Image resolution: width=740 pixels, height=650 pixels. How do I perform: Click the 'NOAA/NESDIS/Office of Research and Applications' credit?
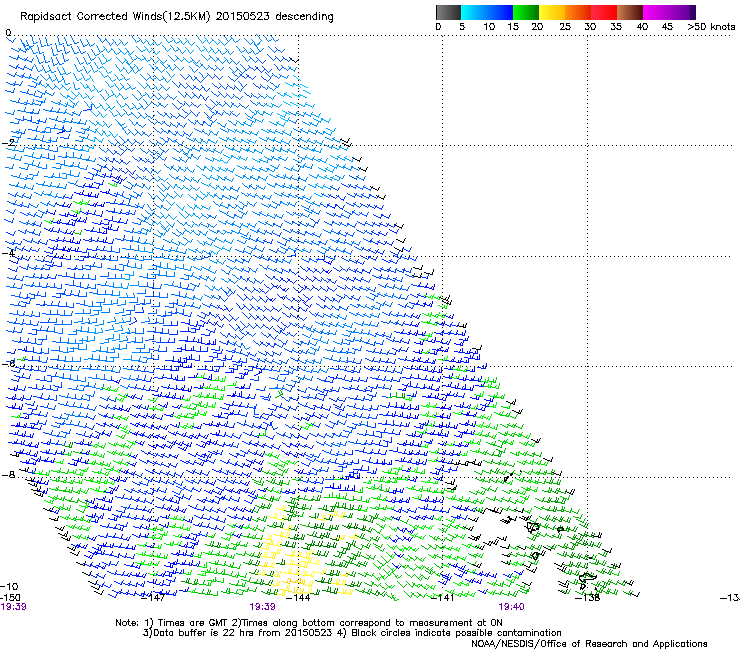589,644
